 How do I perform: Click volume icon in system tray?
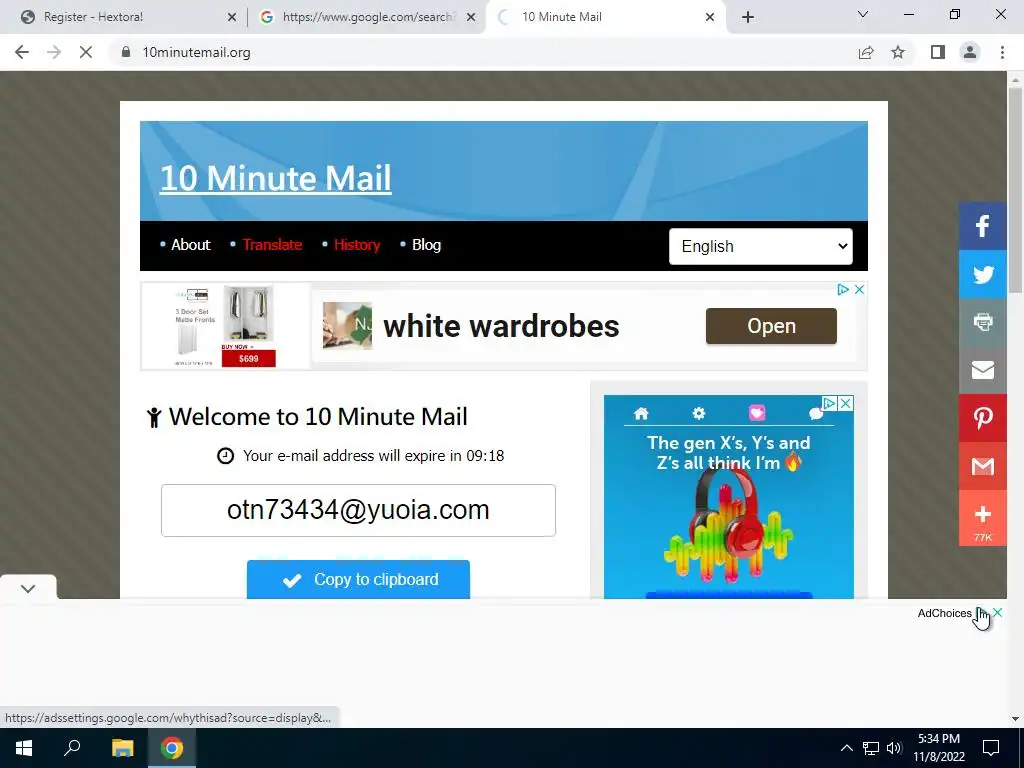pyautogui.click(x=894, y=748)
